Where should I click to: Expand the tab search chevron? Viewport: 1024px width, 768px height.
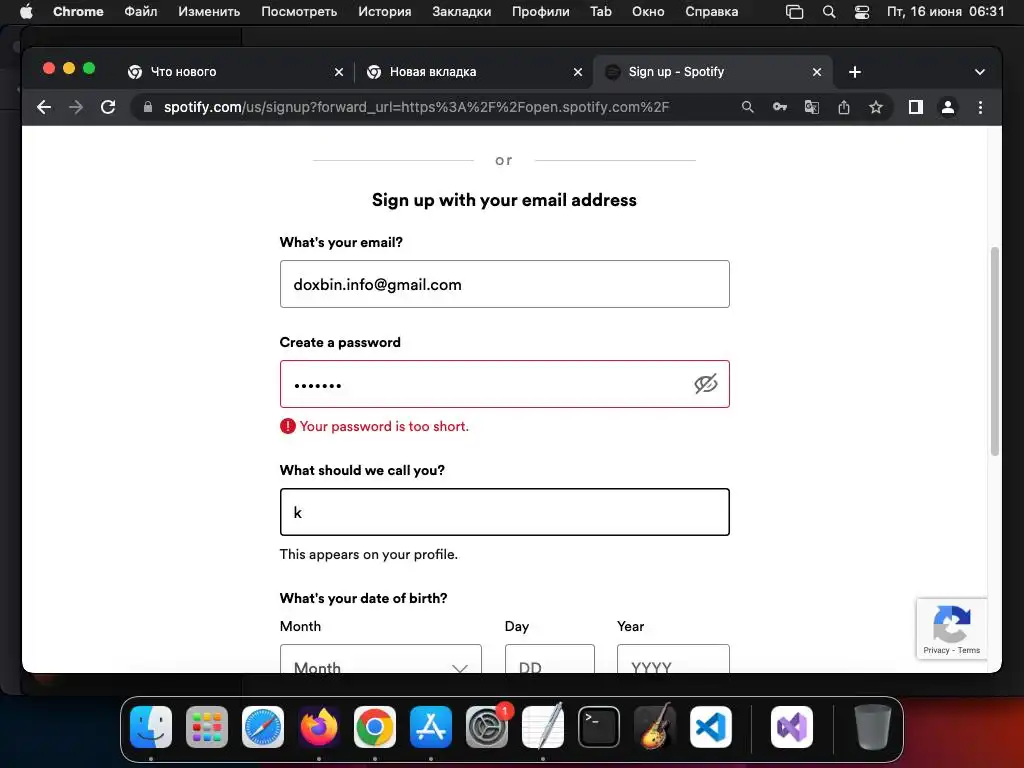pyautogui.click(x=980, y=72)
